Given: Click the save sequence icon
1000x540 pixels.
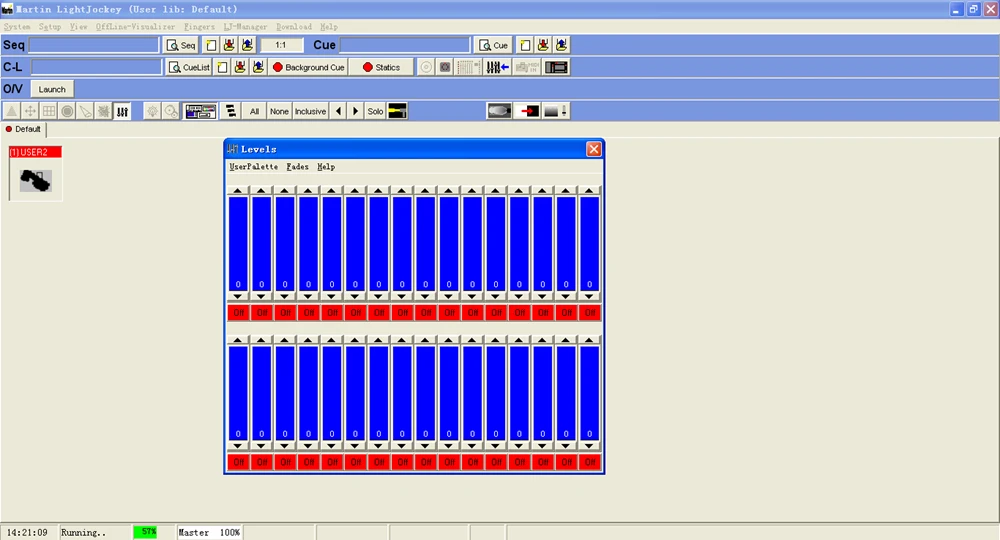Looking at the screenshot, I should pyautogui.click(x=229, y=45).
